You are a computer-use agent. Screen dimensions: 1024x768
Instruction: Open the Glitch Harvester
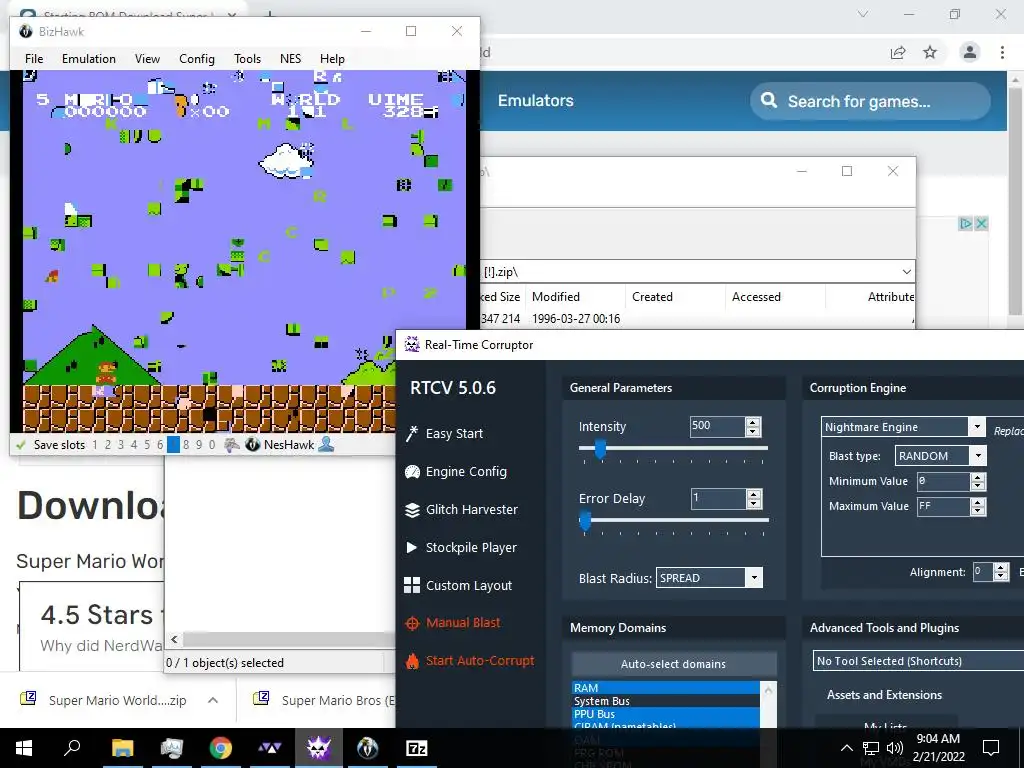click(461, 509)
